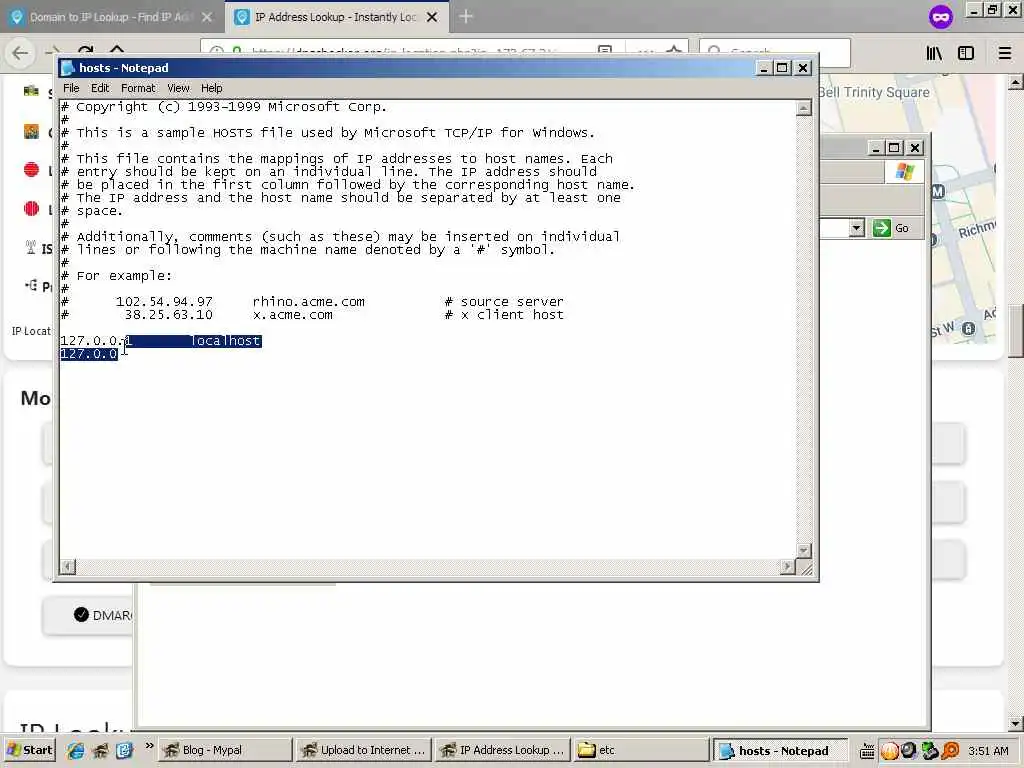
Task: Click the private browsing mask icon
Action: pyautogui.click(x=941, y=16)
